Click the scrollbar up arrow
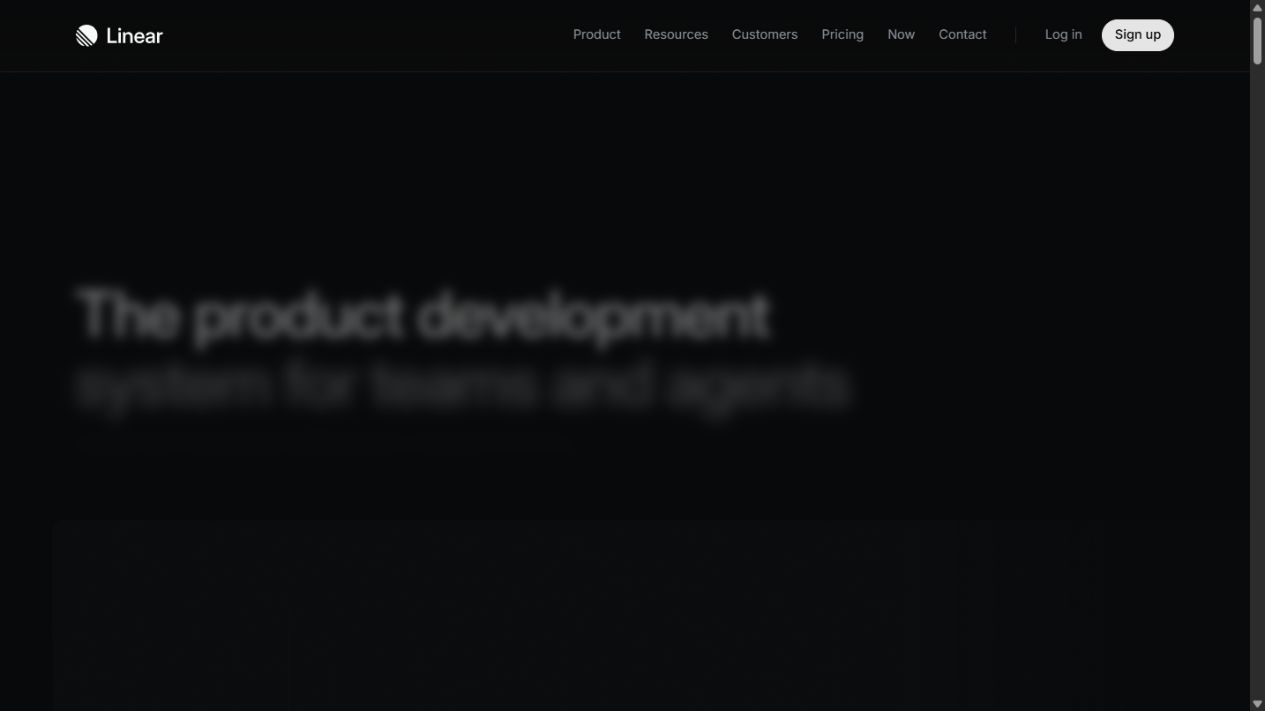This screenshot has height=711, width=1265. point(1257,7)
